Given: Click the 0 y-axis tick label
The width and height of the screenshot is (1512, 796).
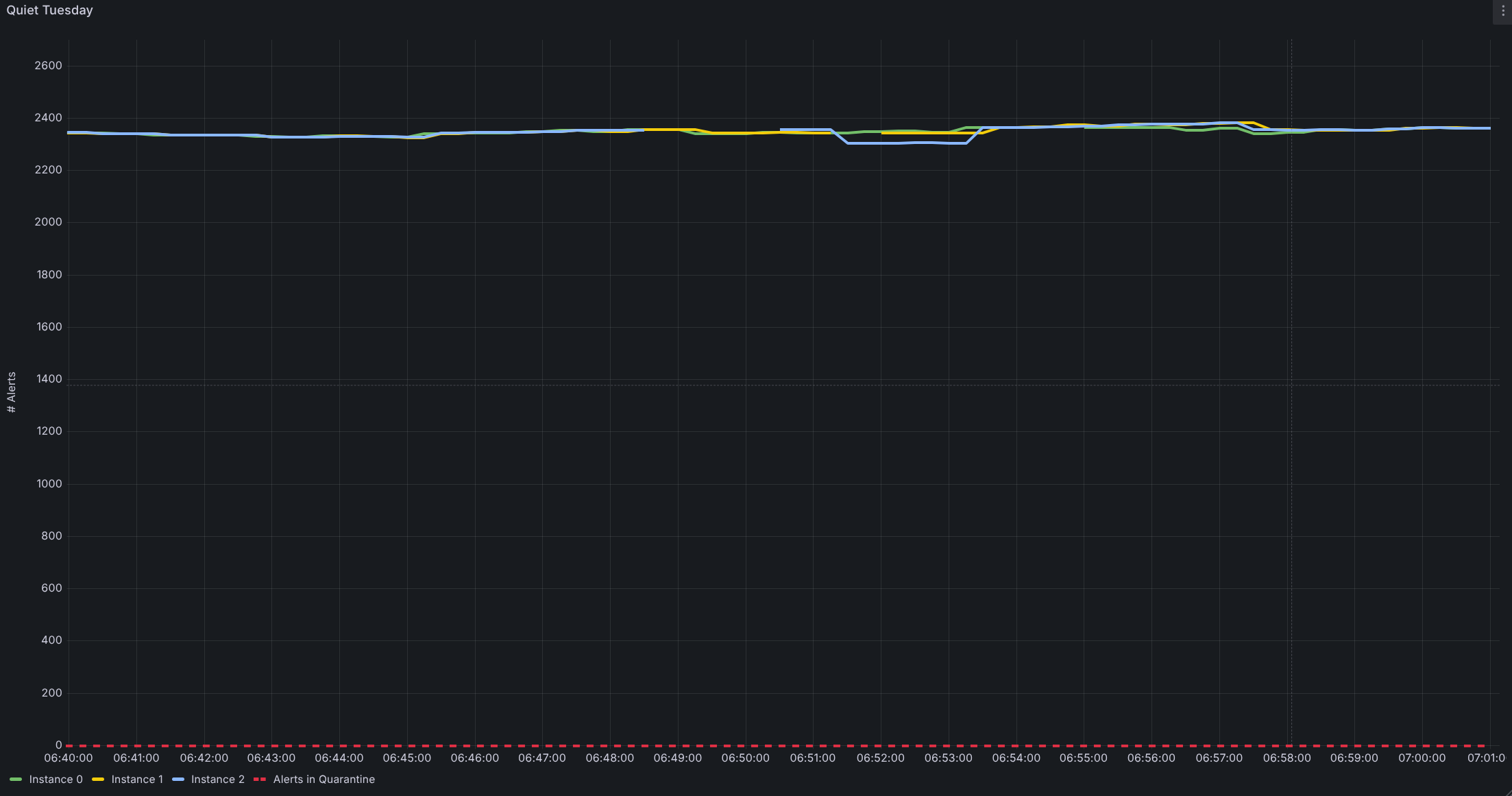Looking at the screenshot, I should [x=58, y=745].
